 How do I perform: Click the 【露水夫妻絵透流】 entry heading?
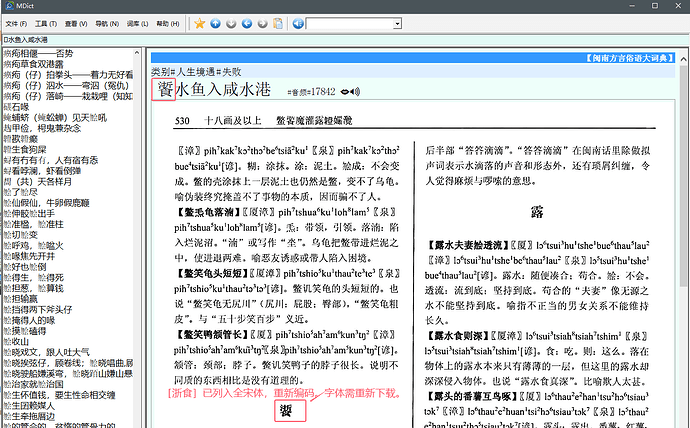[x=467, y=245]
